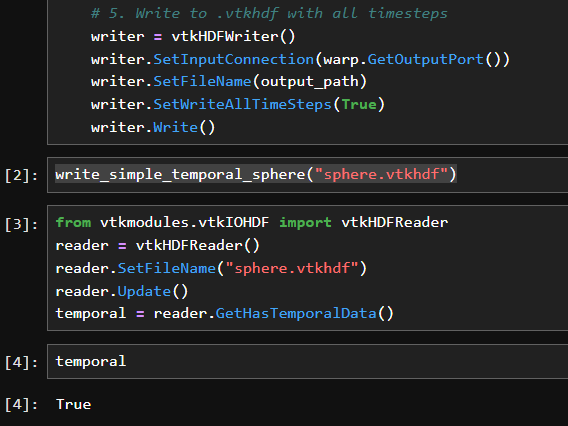The width and height of the screenshot is (568, 426).
Task: Place cursor in the cell containing only 'temporal'
Action: click(x=308, y=362)
